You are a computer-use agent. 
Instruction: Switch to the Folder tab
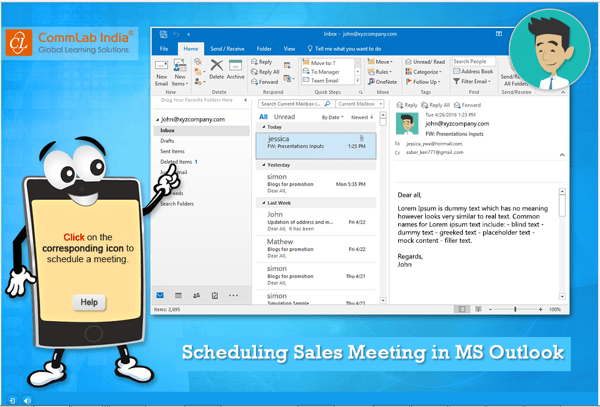264,49
